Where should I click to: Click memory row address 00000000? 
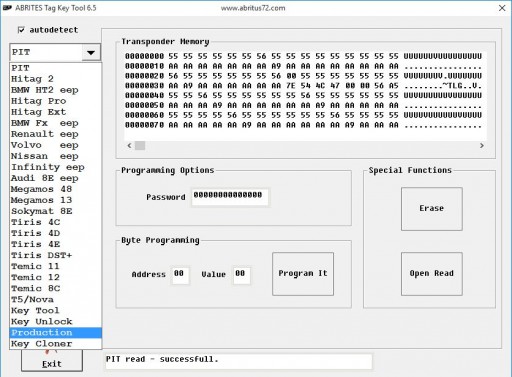[x=144, y=56]
